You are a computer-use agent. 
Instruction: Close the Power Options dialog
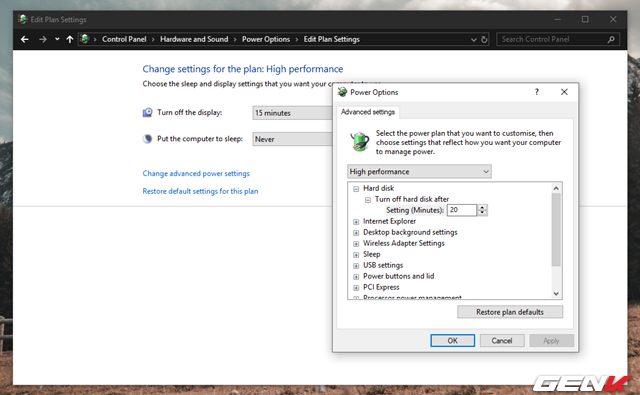tap(564, 92)
